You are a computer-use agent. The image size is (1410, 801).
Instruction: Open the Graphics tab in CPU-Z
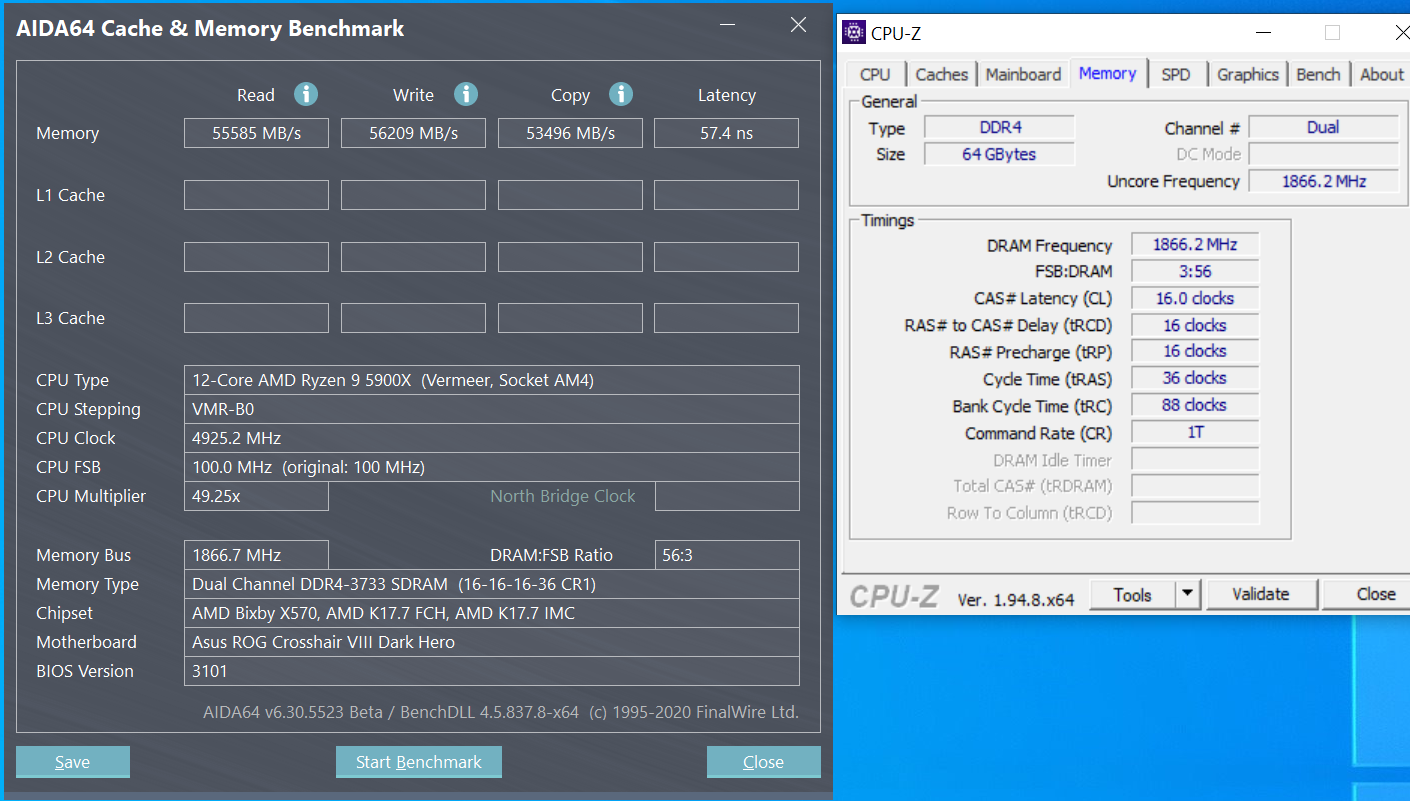[x=1248, y=74]
